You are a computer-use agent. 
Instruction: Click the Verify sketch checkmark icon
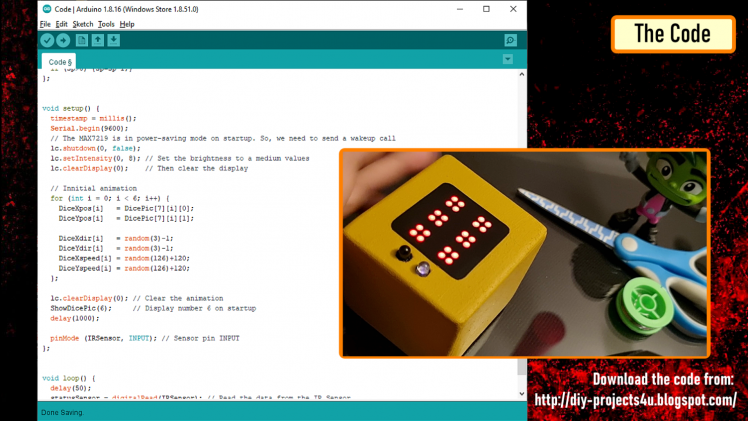[47, 41]
